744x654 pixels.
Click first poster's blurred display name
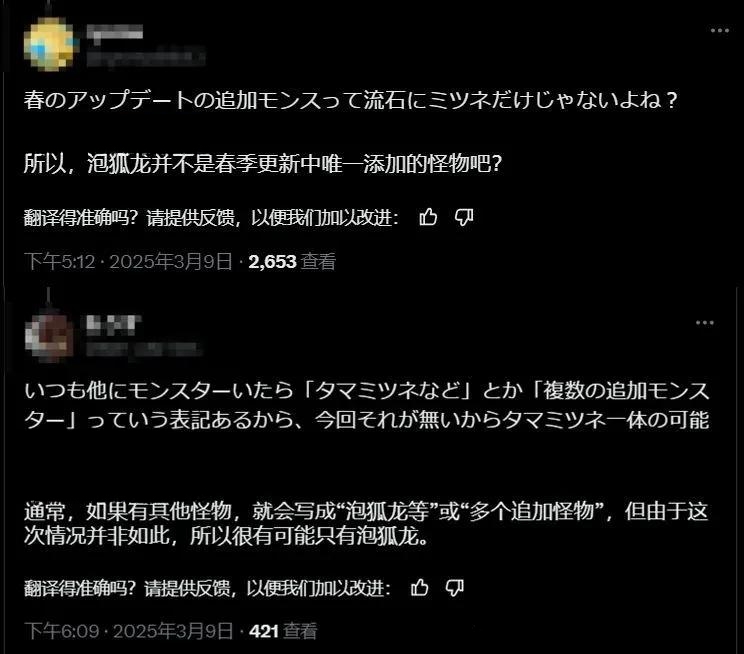pos(115,32)
